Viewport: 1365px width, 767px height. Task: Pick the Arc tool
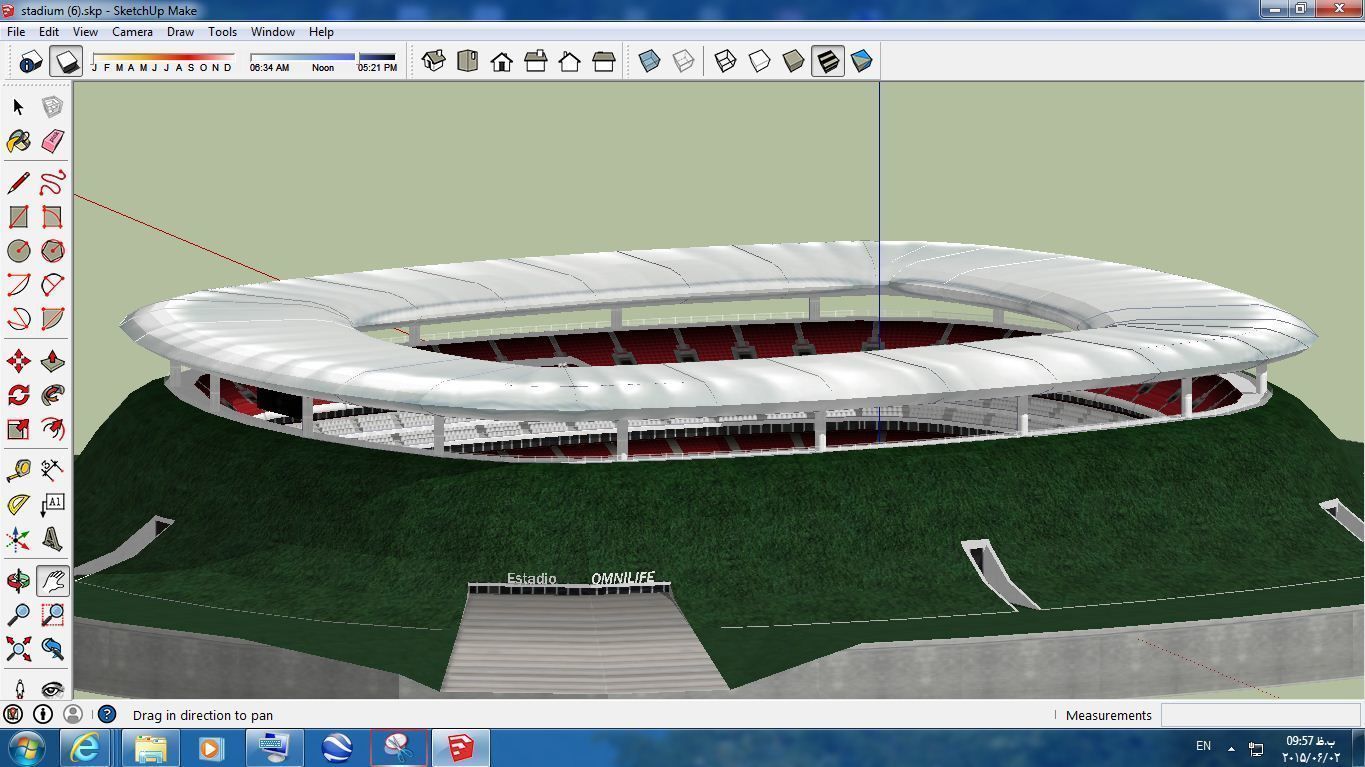tap(18, 284)
